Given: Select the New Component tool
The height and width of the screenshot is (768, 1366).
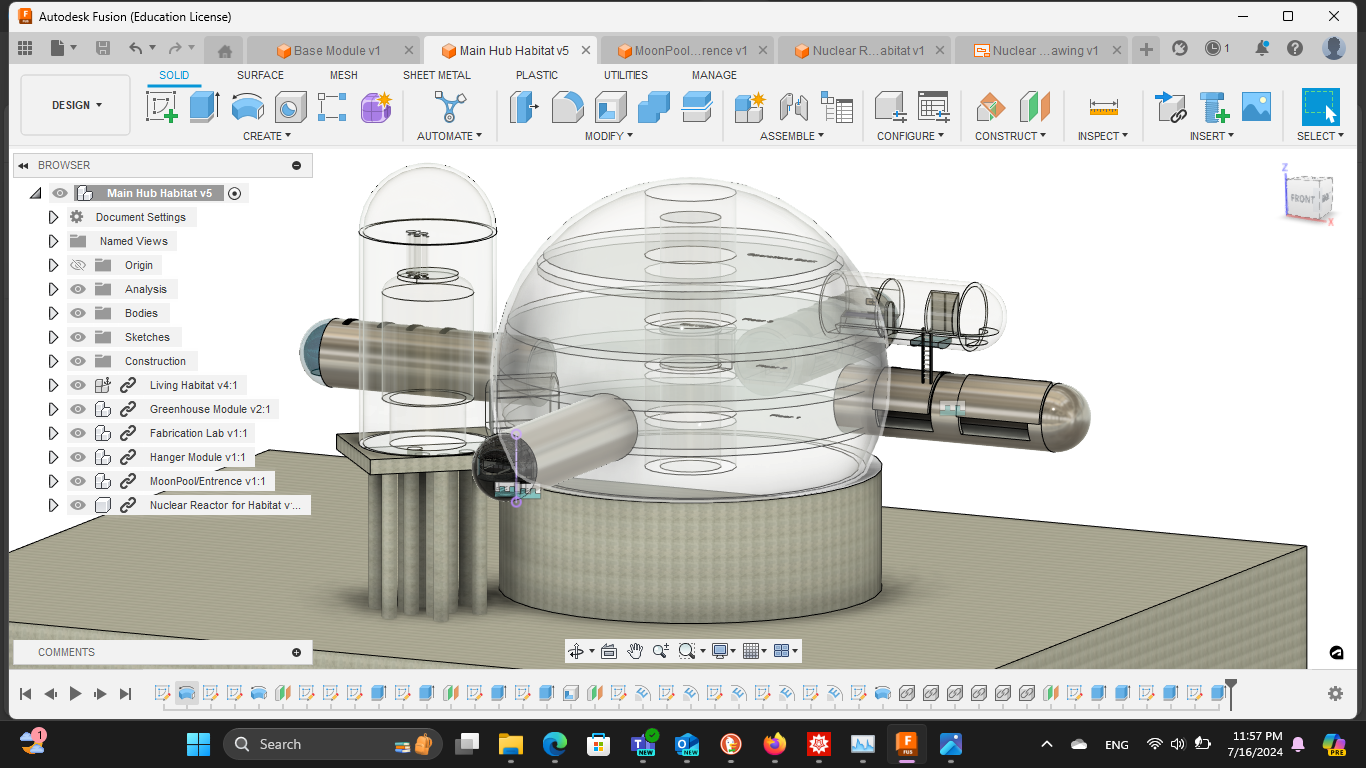Looking at the screenshot, I should point(749,106).
